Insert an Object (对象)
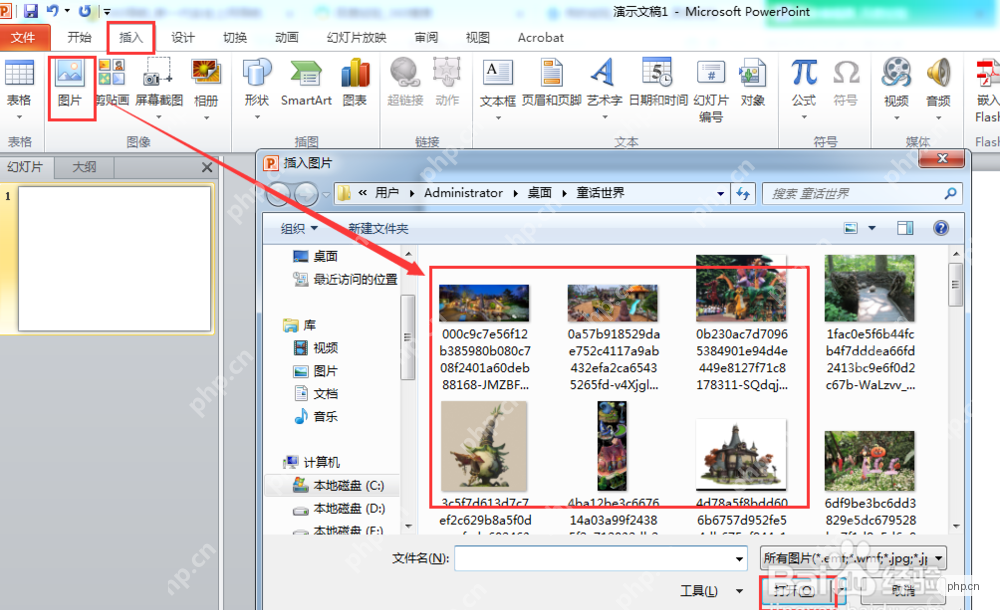Viewport: 1000px width, 610px height. coord(753,82)
